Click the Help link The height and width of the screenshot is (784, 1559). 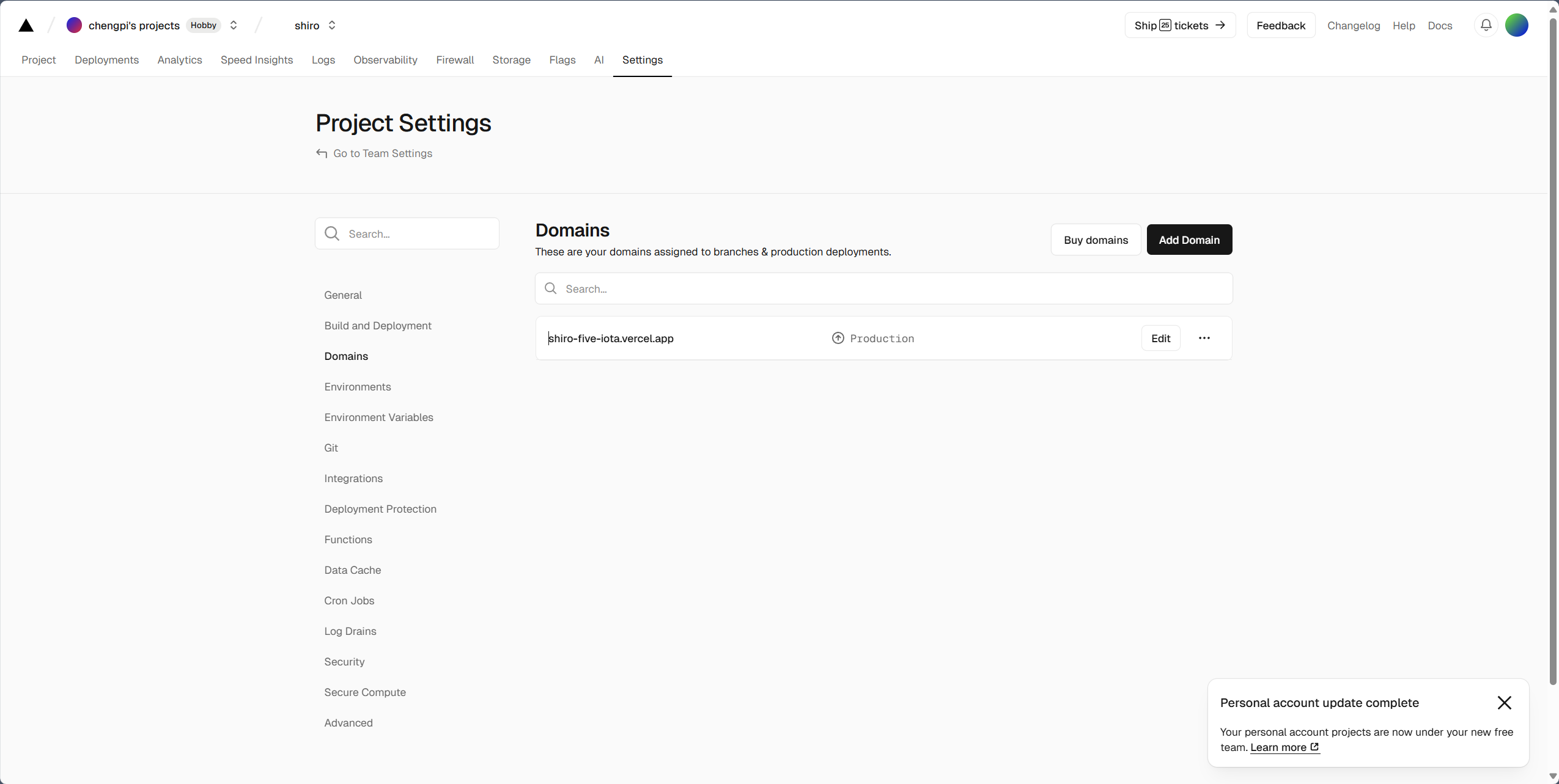pos(1404,26)
